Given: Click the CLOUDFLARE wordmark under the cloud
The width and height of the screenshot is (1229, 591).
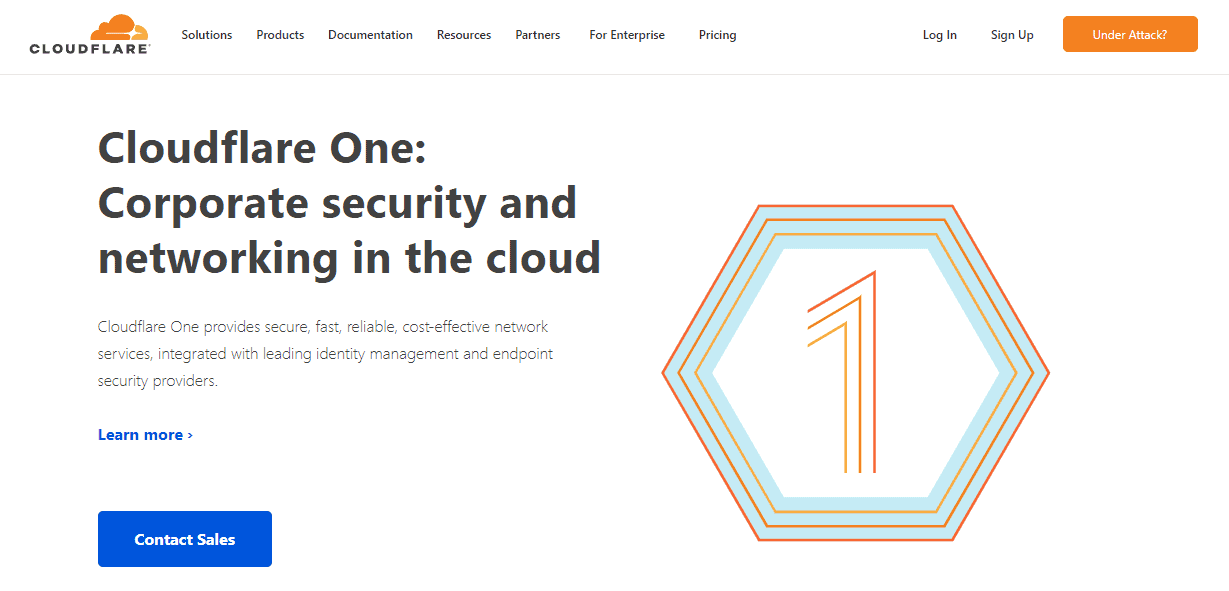Looking at the screenshot, I should pos(90,48).
